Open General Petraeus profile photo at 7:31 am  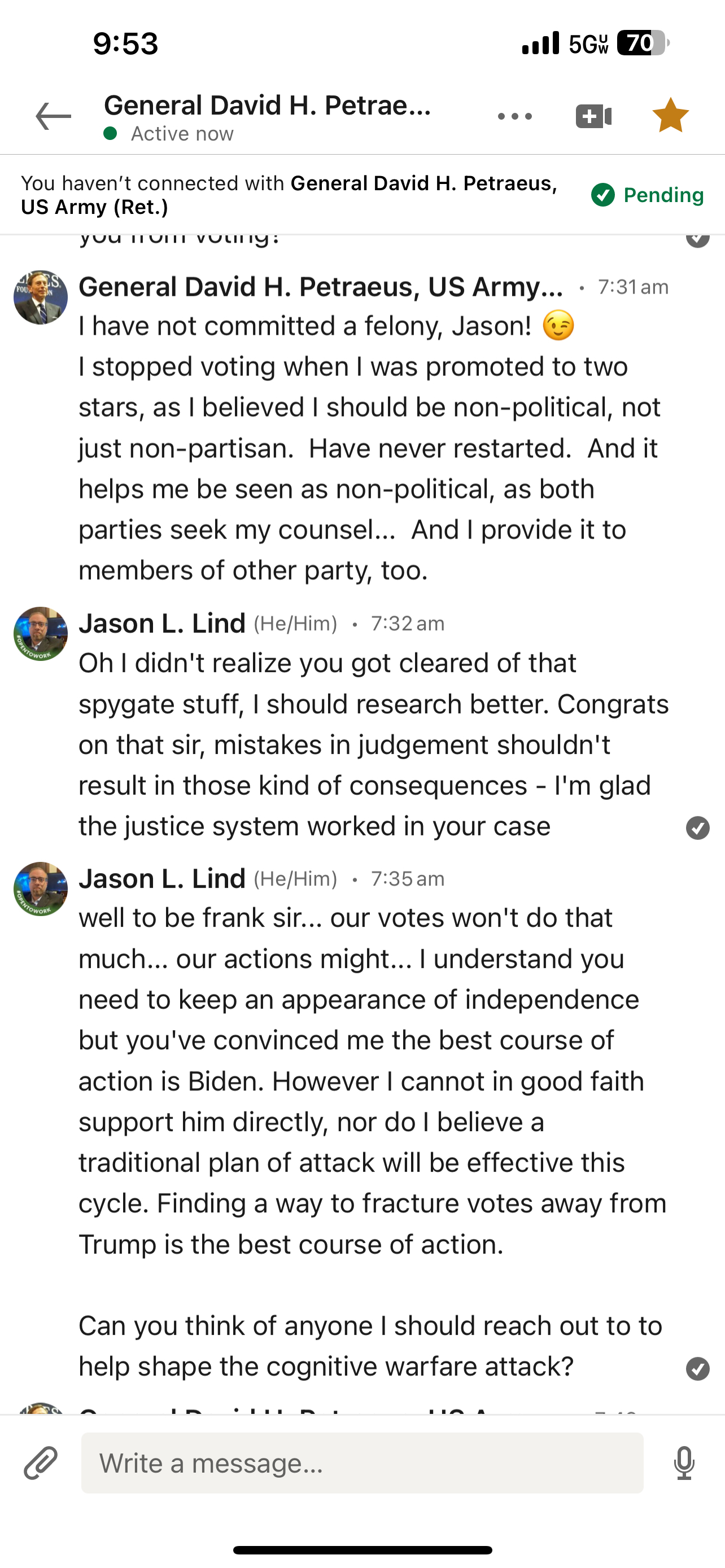[x=41, y=297]
